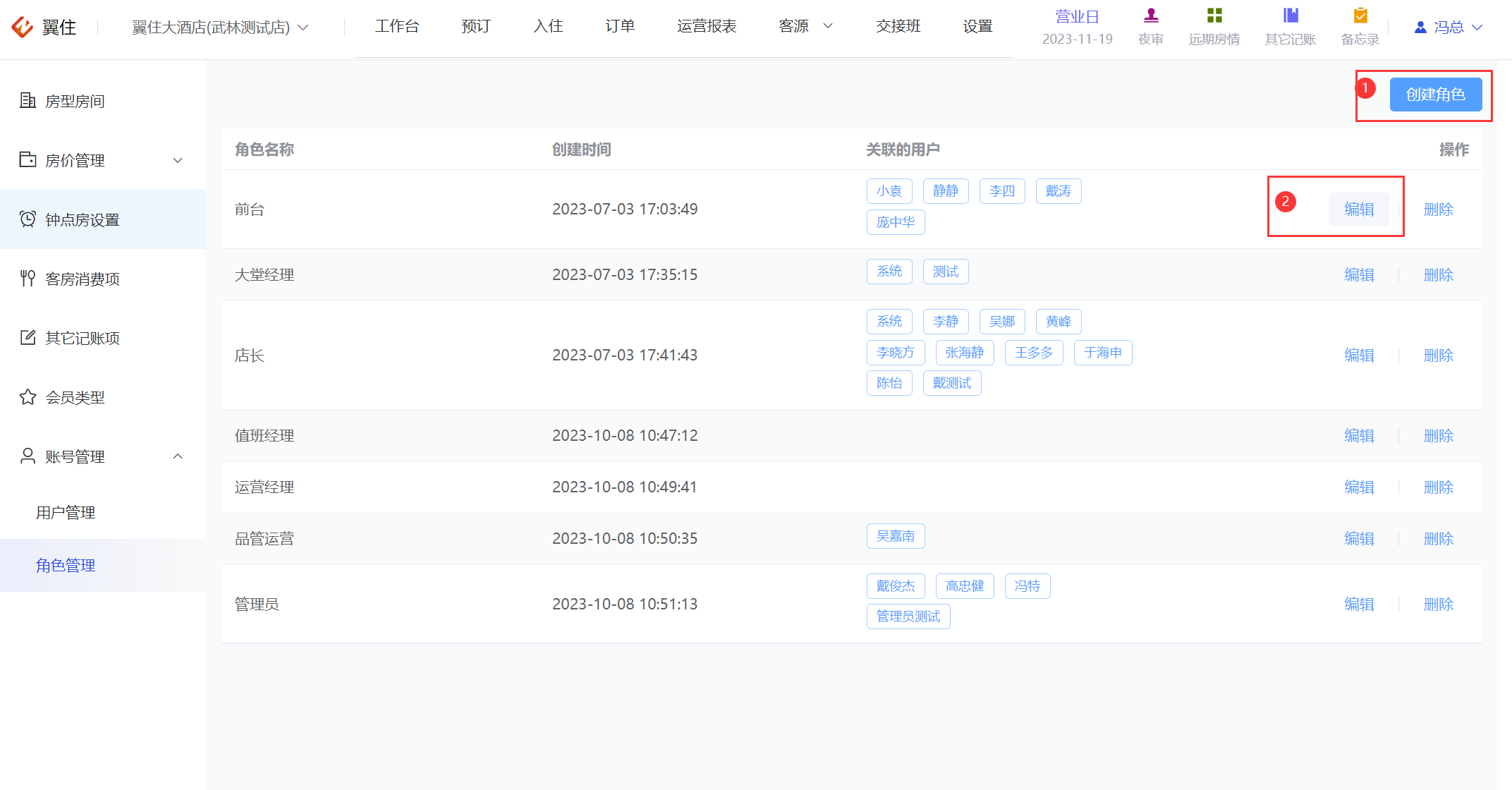Edit the 店长 role
The height and width of the screenshot is (790, 1512).
pyautogui.click(x=1359, y=355)
